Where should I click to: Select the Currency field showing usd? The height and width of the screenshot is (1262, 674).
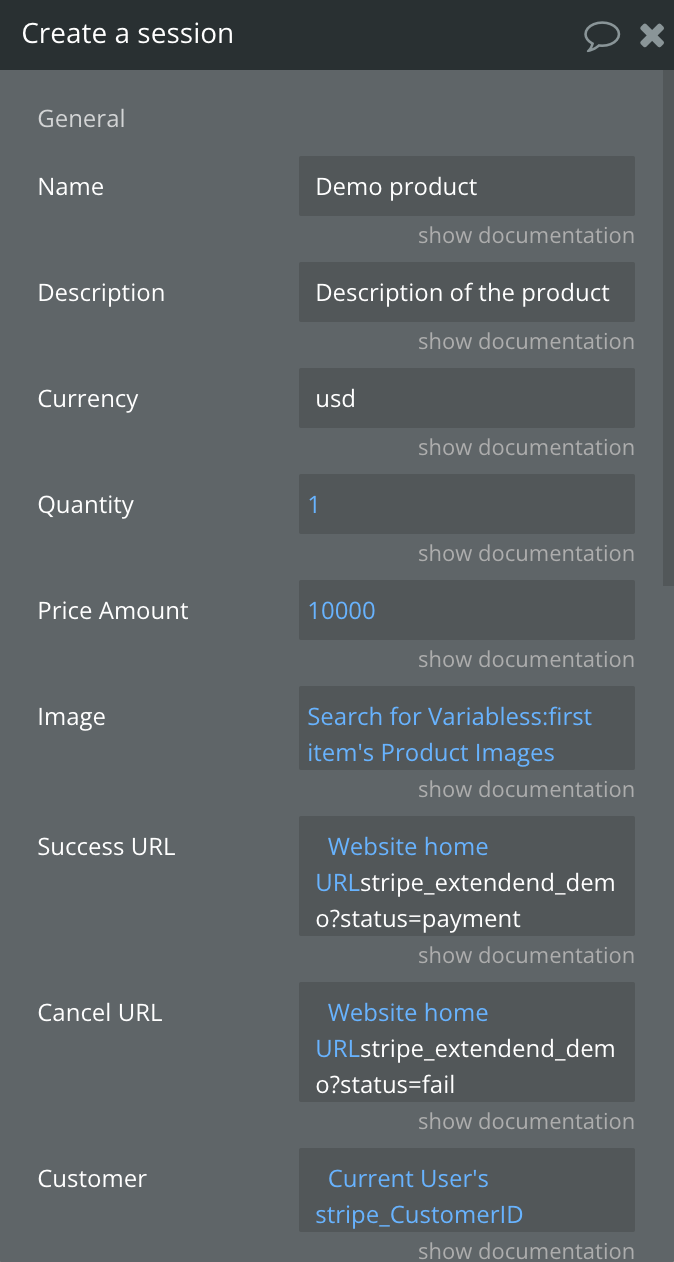point(467,398)
